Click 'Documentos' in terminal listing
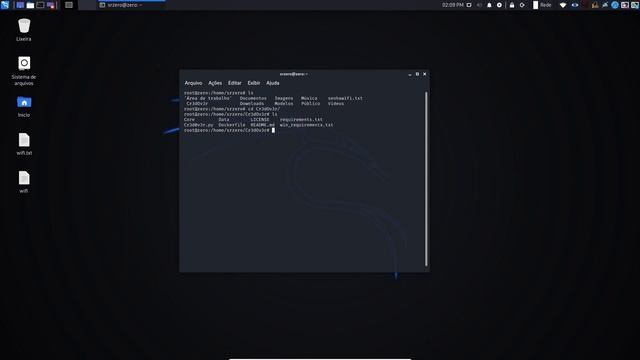 253,98
